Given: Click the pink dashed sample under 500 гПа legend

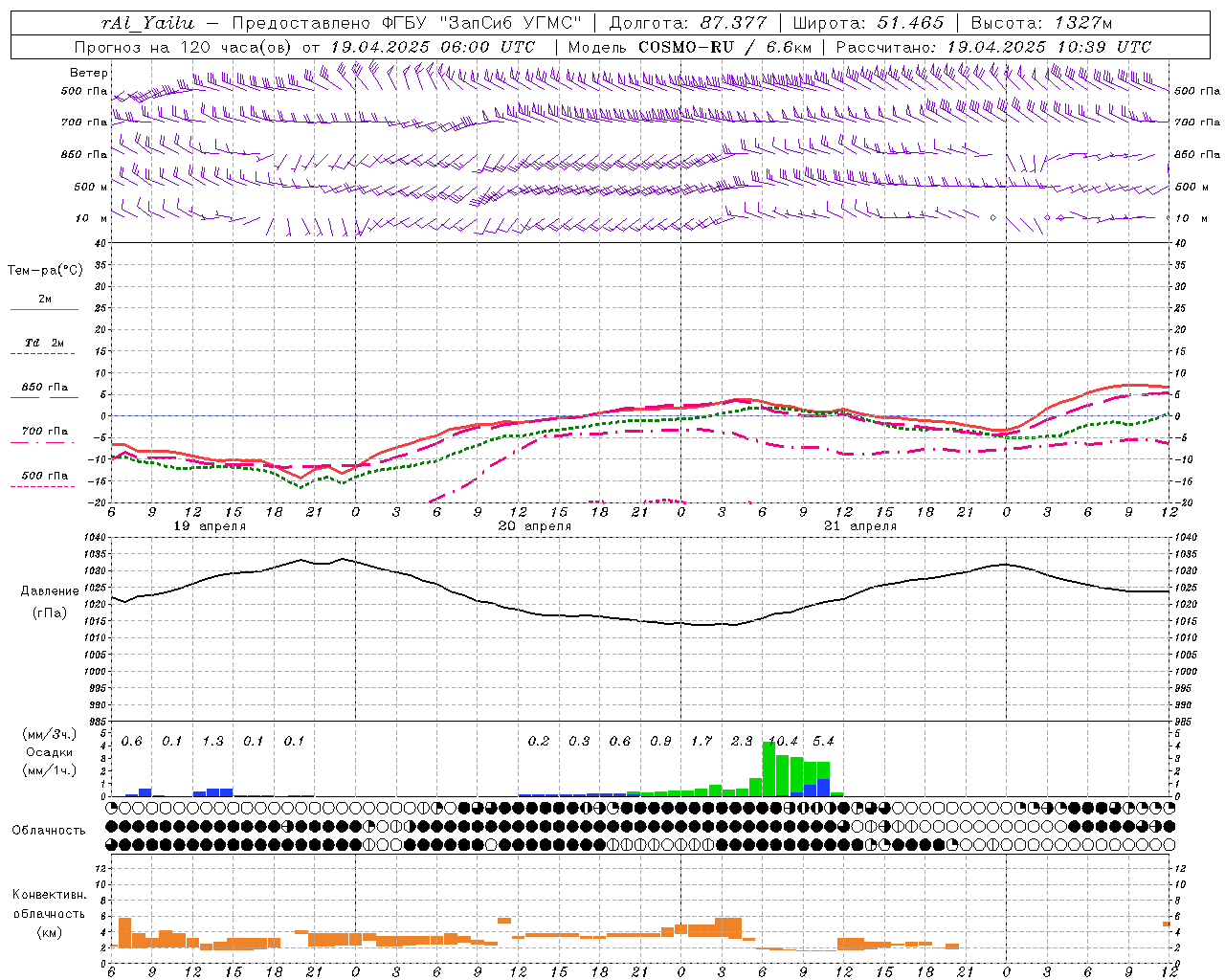Looking at the screenshot, I should [42, 487].
